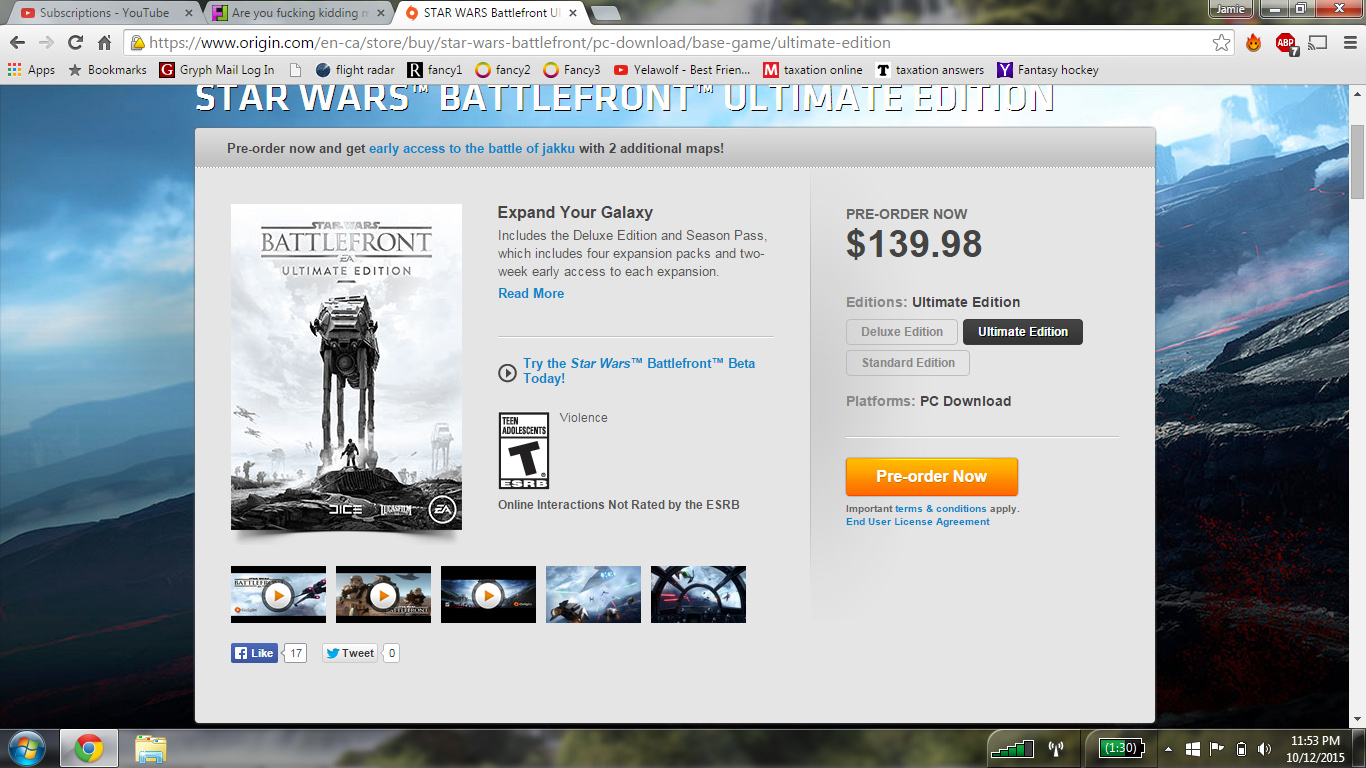Go to the browser home page
The image size is (1366, 768).
(x=104, y=43)
